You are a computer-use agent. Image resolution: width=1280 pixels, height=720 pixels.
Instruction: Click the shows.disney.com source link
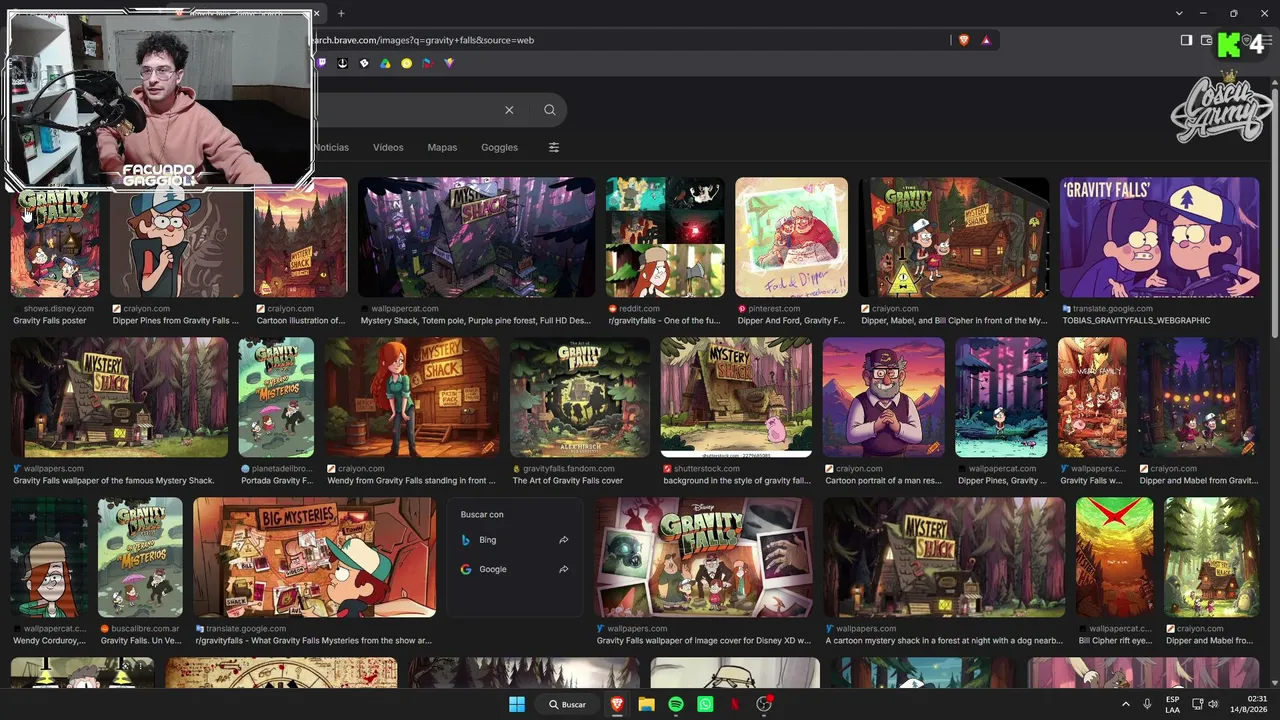(59, 309)
